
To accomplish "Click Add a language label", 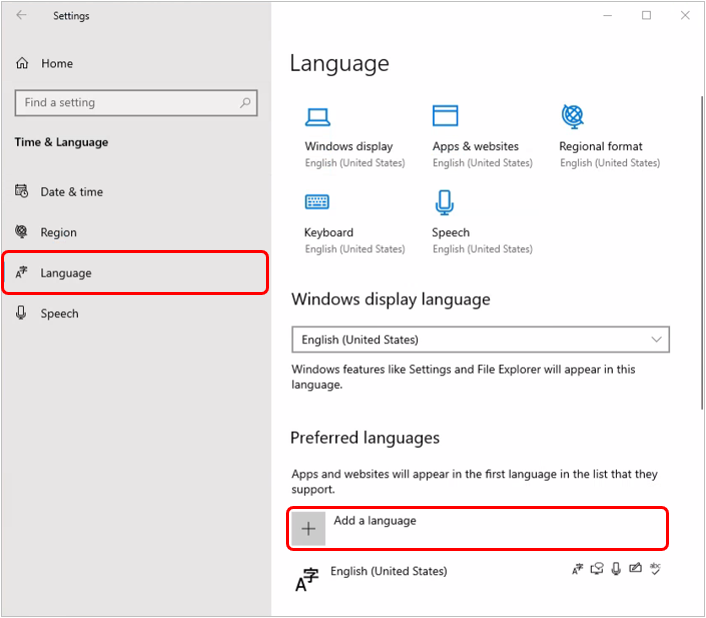I will tap(375, 521).
